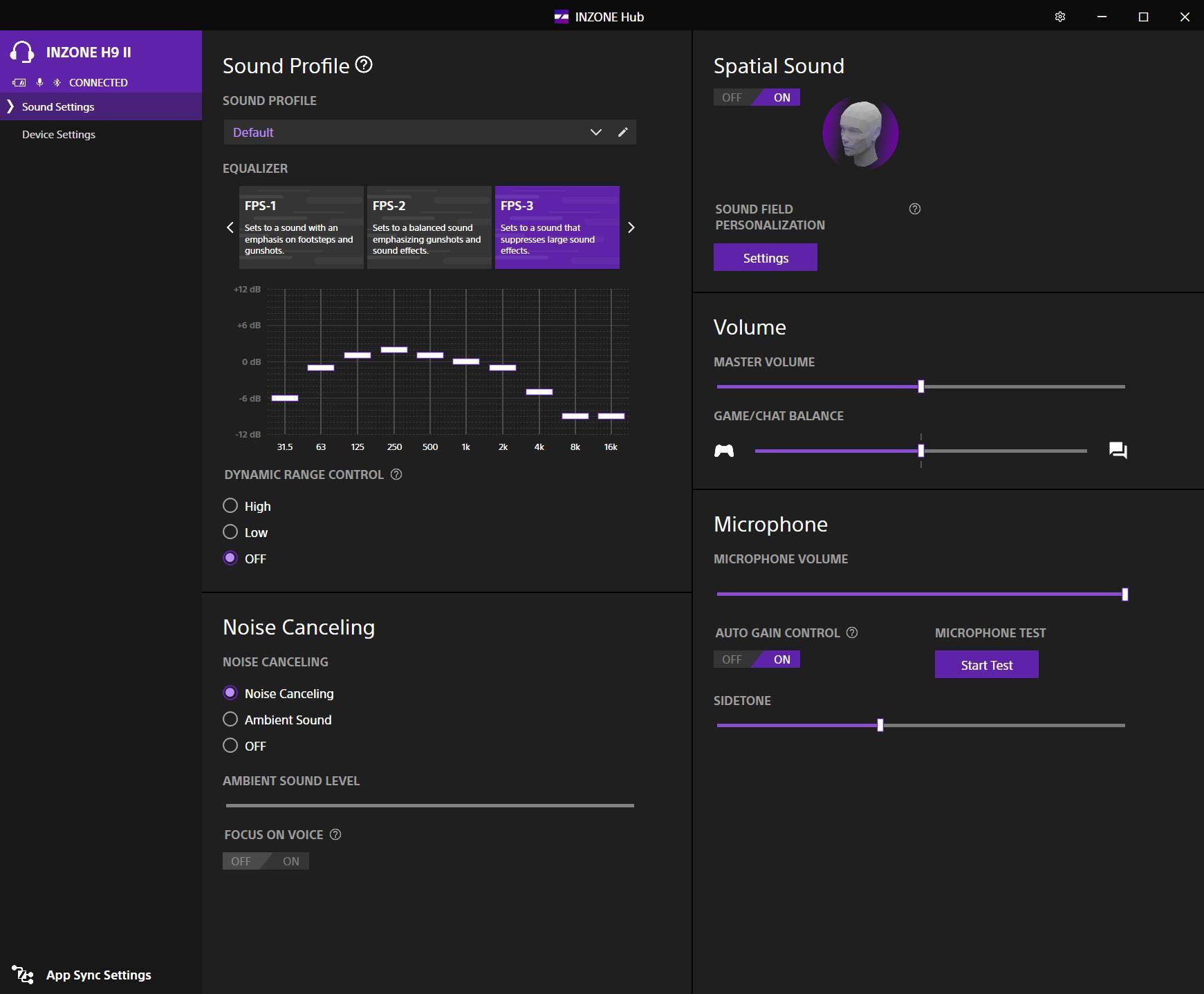Expand the Default sound profile dropdown
Image resolution: width=1204 pixels, height=994 pixels.
click(595, 132)
